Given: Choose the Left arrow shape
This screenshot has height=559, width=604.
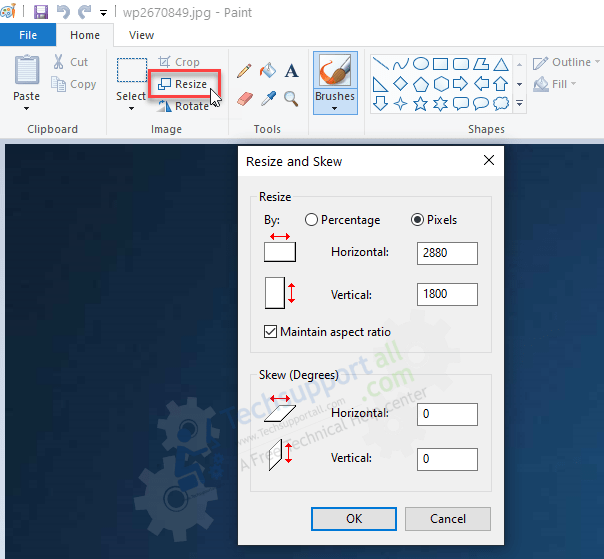Looking at the screenshot, I should [481, 84].
